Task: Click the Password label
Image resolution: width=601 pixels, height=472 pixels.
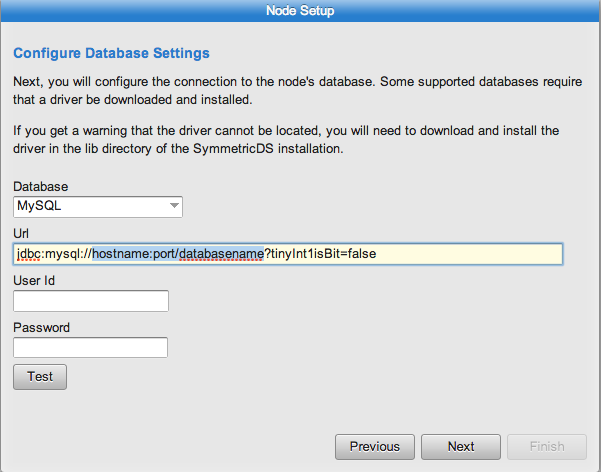Action: click(41, 327)
